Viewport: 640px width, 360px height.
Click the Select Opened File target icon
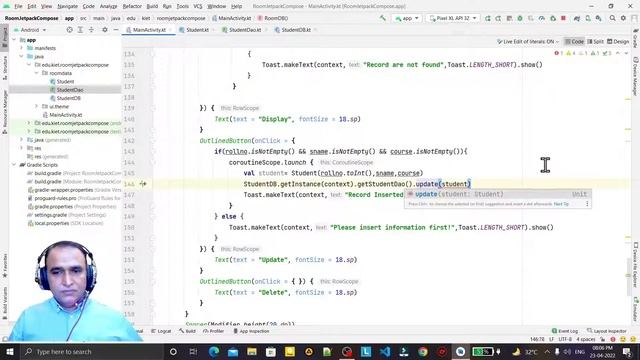tap(69, 30)
